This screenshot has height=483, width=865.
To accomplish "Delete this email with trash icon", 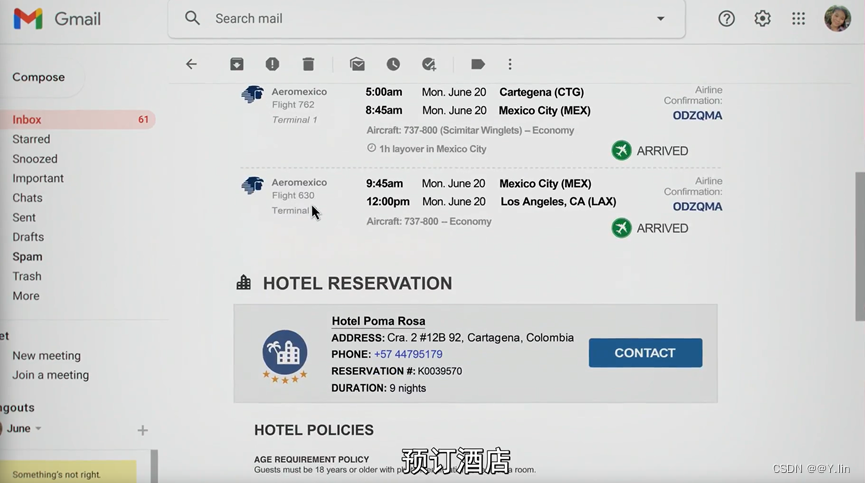I will pyautogui.click(x=308, y=65).
